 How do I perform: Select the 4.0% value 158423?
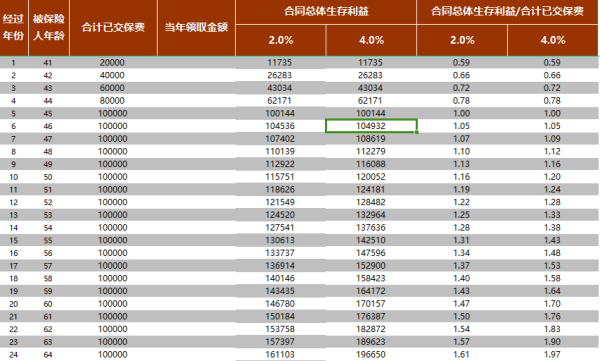[371, 278]
